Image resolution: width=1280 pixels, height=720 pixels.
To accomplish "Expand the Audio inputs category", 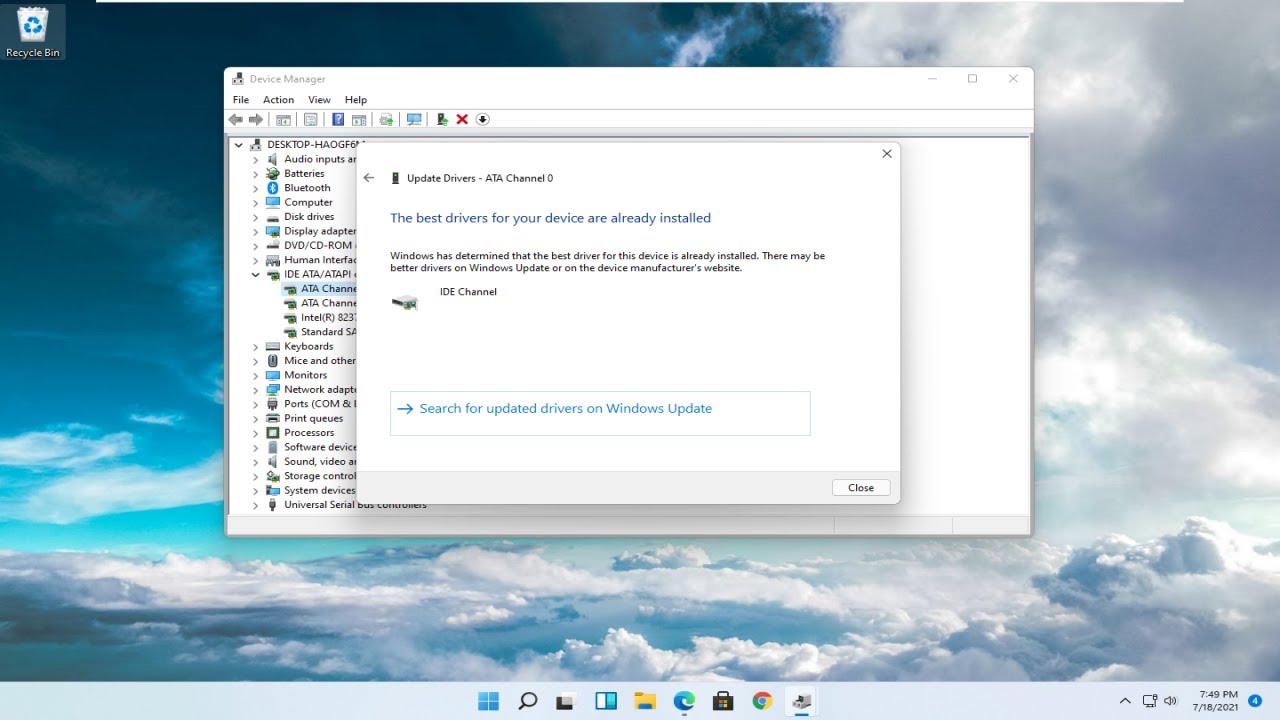I will point(255,159).
